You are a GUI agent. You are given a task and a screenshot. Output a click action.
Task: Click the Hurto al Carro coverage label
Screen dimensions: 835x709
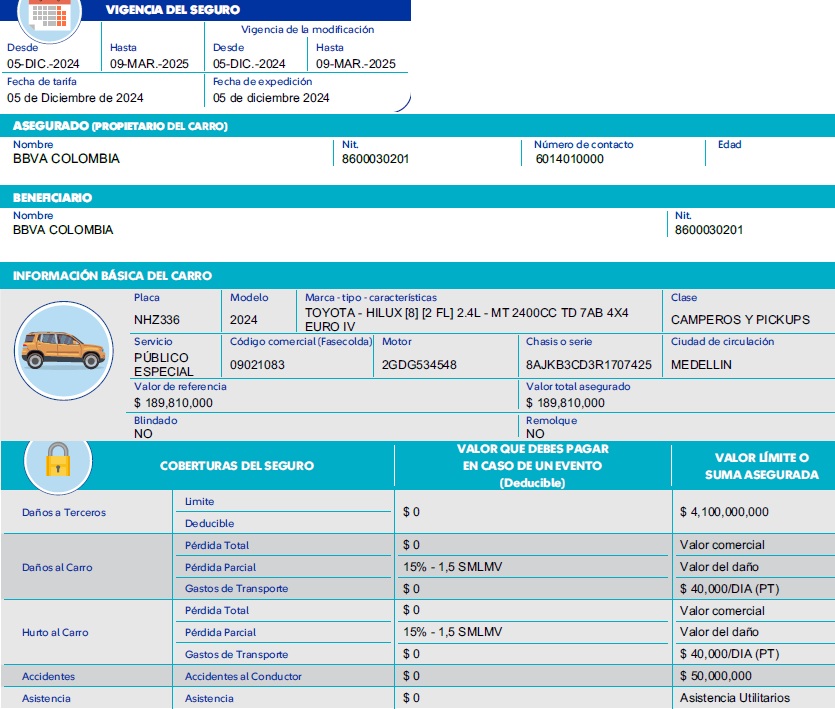pos(56,633)
